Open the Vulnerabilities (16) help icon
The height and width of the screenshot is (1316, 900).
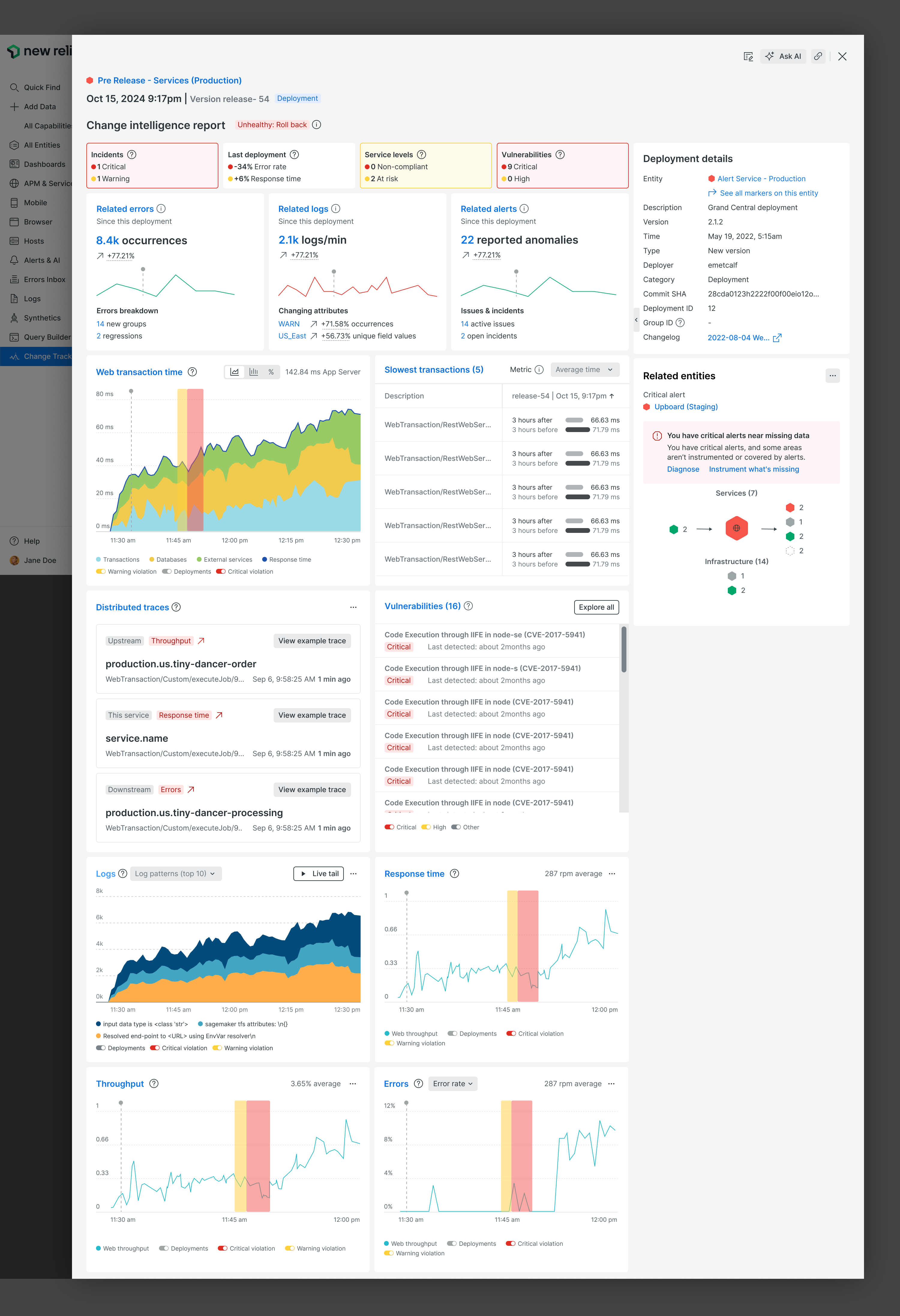pos(468,606)
